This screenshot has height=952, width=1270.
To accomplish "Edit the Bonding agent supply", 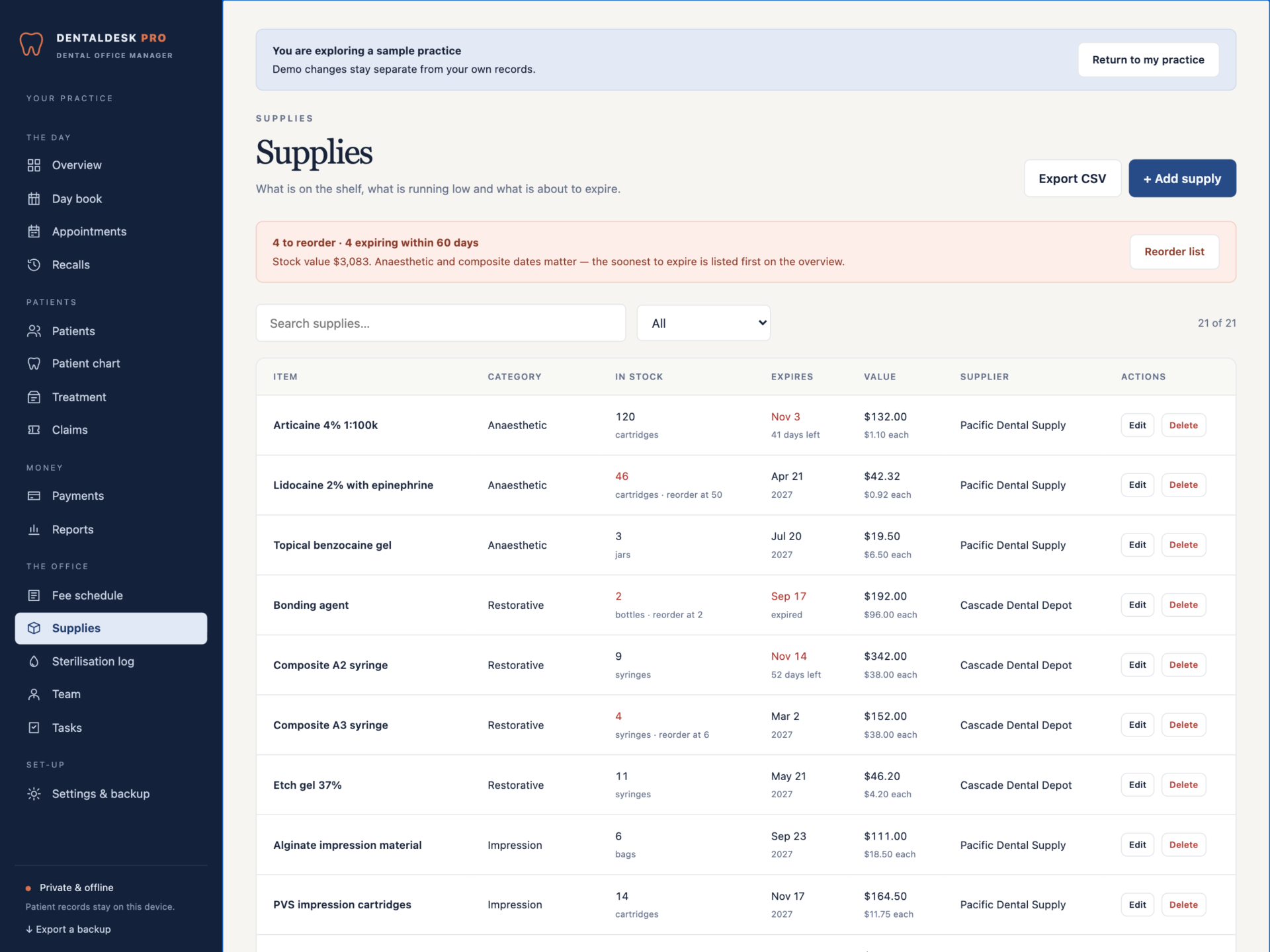I will pyautogui.click(x=1137, y=605).
